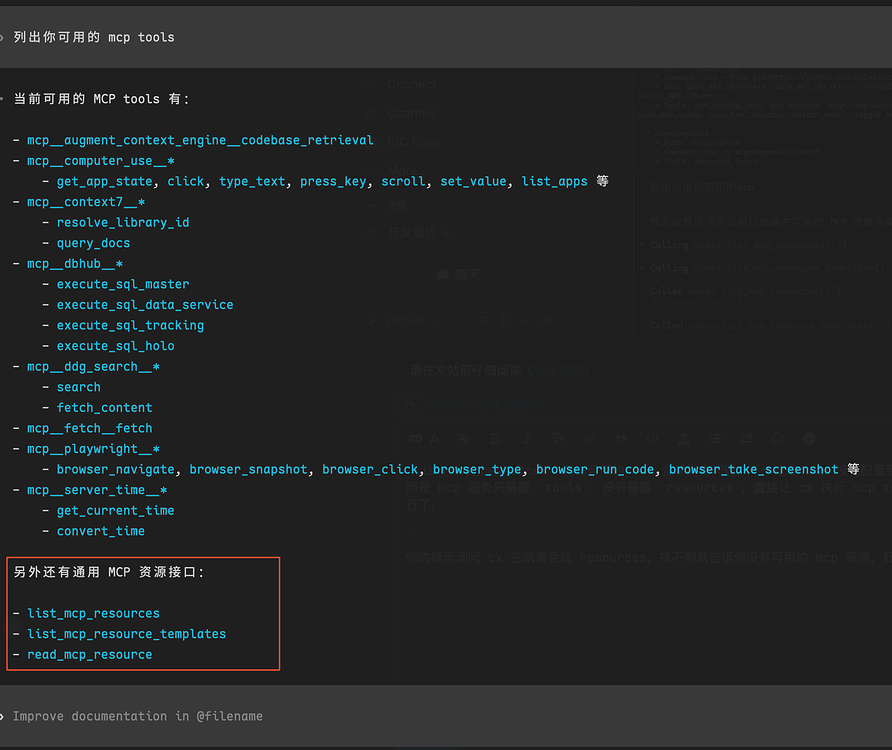Click the 'mcp__dbhub__*' entry
Screen dimensions: 892x750
point(75,263)
